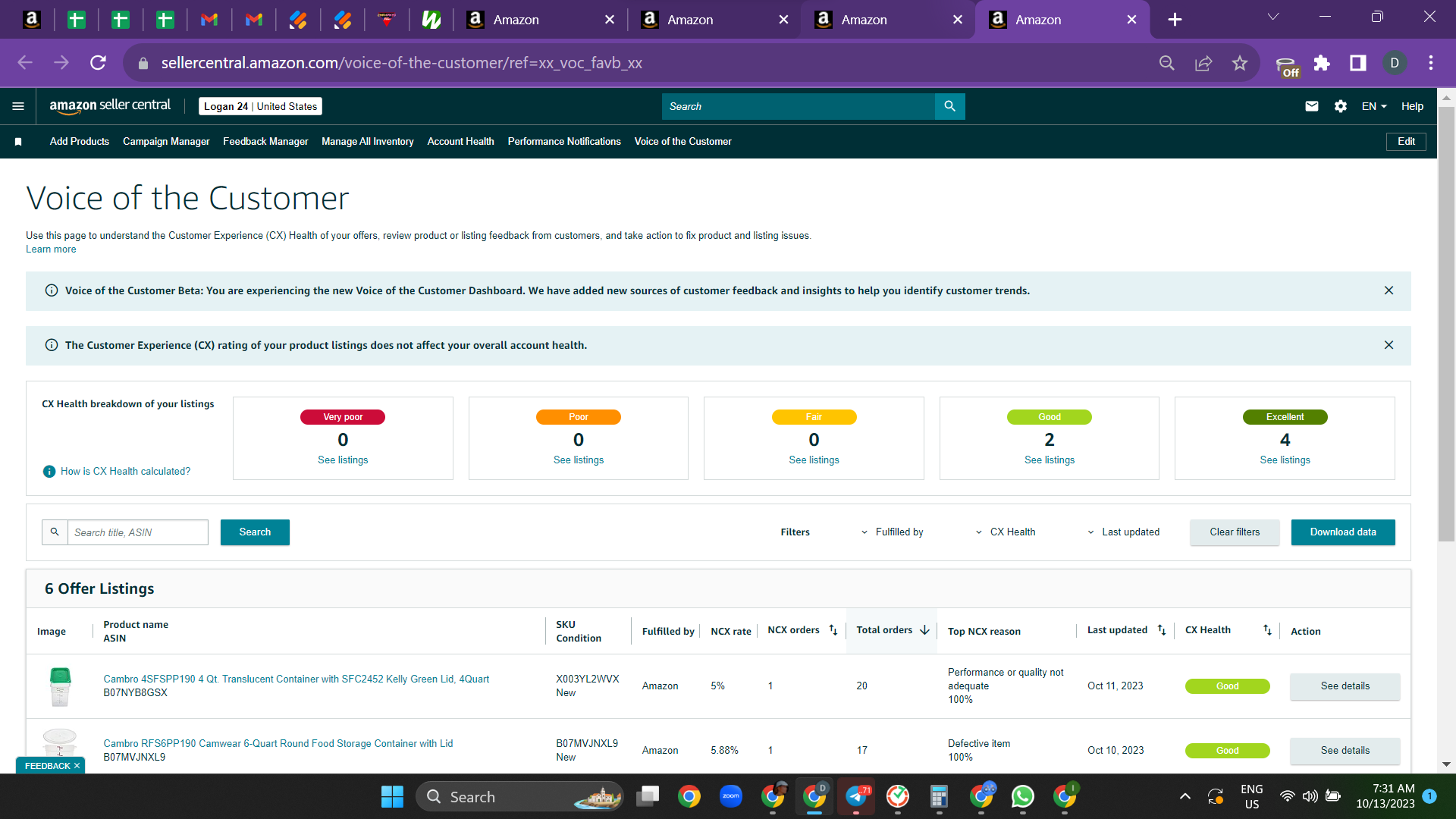1456x819 pixels.
Task: Click the Very poor rating badge
Action: 343,417
